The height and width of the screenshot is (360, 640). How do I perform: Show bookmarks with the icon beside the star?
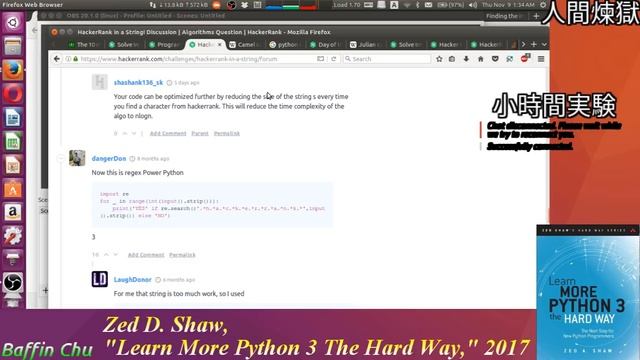[x=452, y=59]
